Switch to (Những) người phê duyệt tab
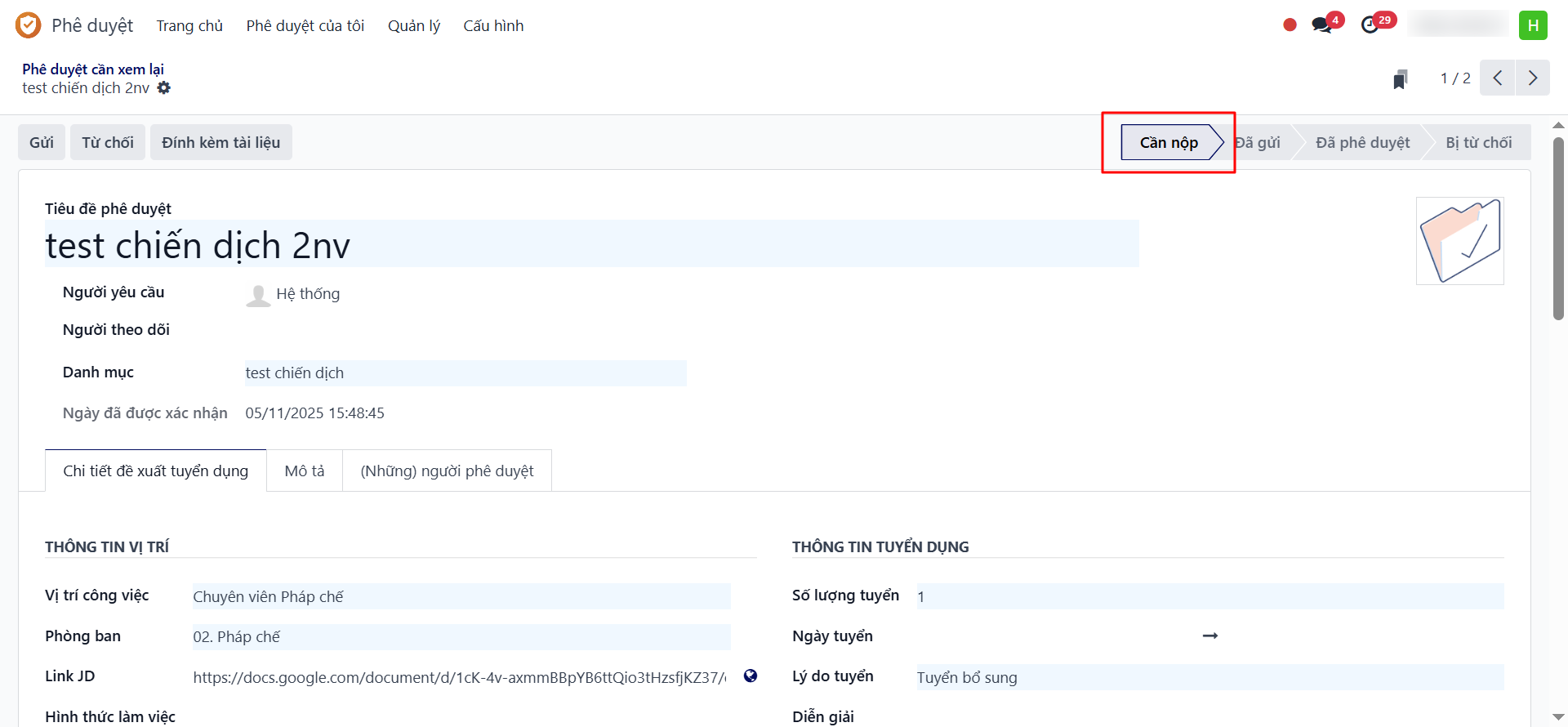The width and height of the screenshot is (1568, 727). [x=447, y=471]
